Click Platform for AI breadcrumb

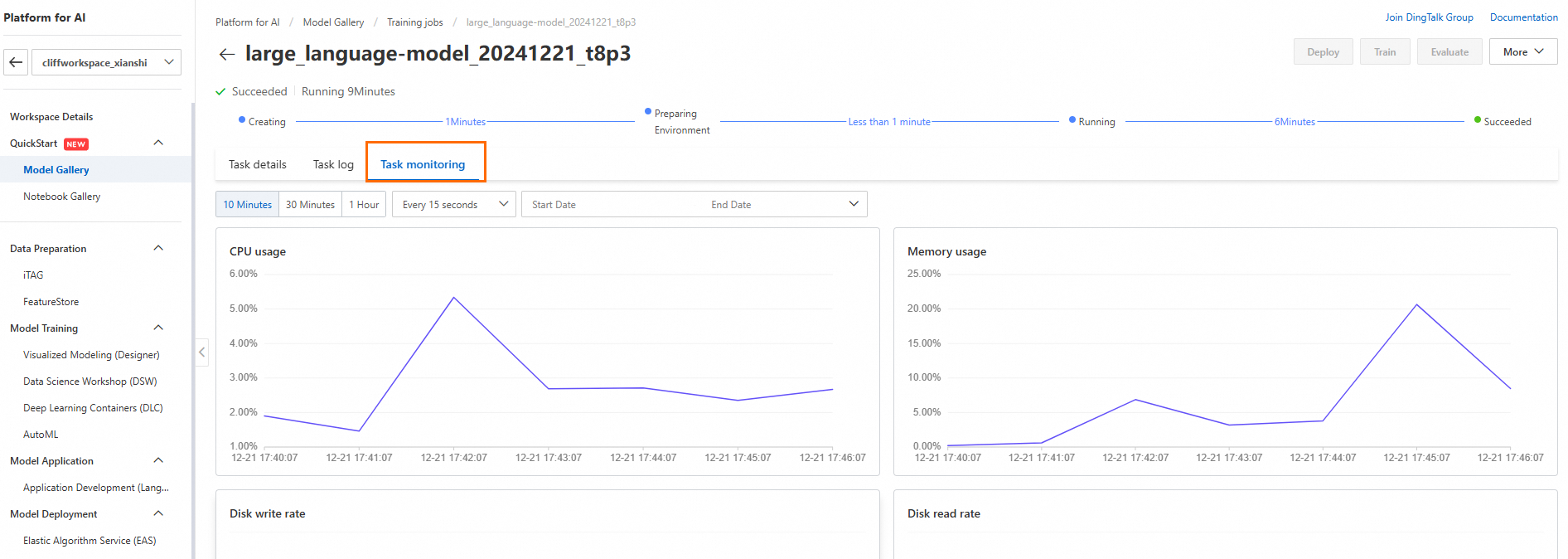(x=248, y=22)
